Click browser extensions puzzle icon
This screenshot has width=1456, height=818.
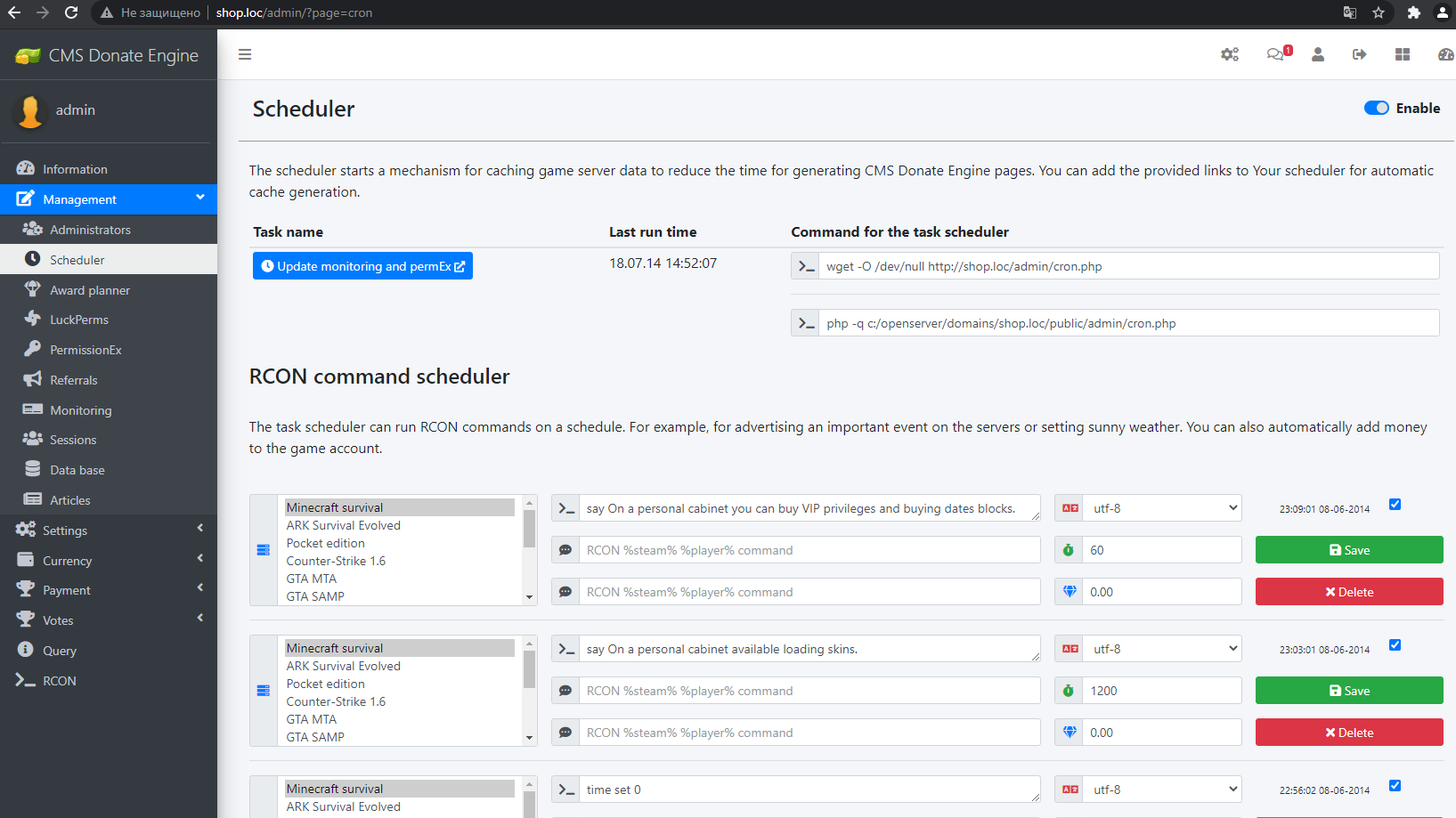[1413, 12]
